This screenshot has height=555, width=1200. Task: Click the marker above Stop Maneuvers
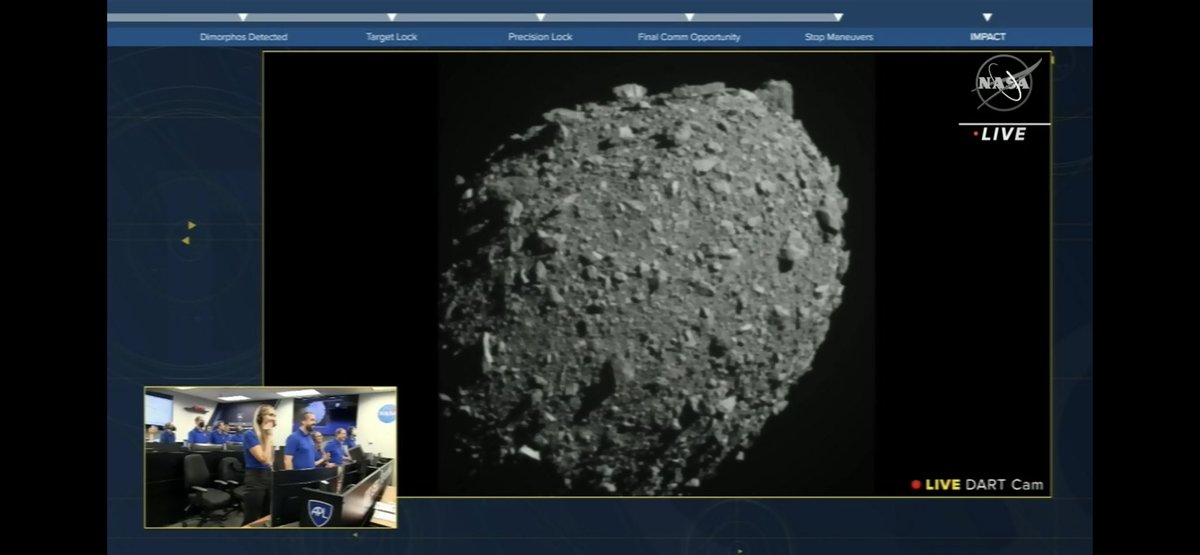pos(838,17)
